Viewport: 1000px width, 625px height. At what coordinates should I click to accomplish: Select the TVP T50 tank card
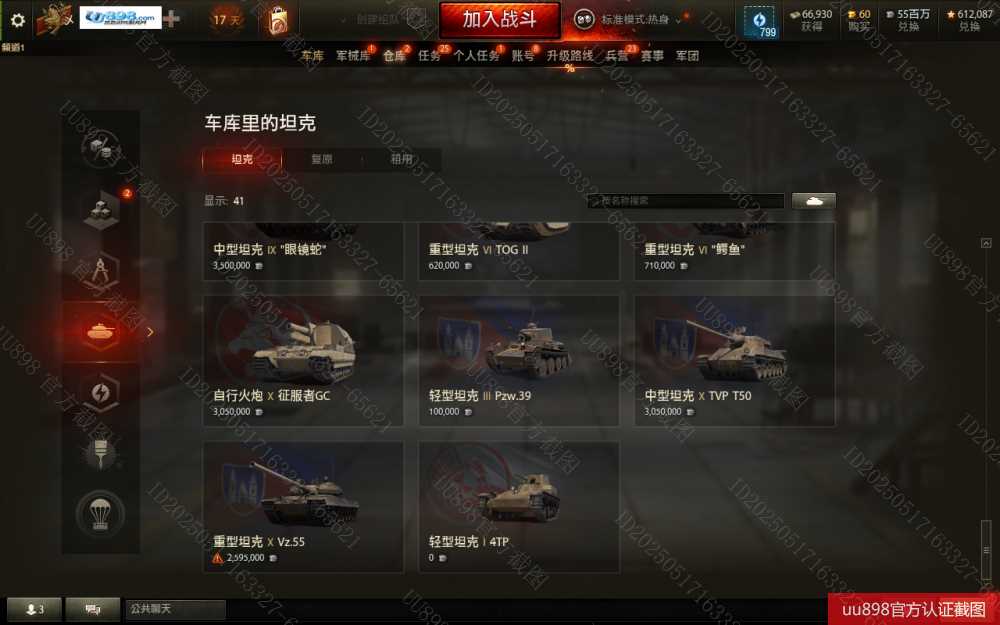pos(734,360)
